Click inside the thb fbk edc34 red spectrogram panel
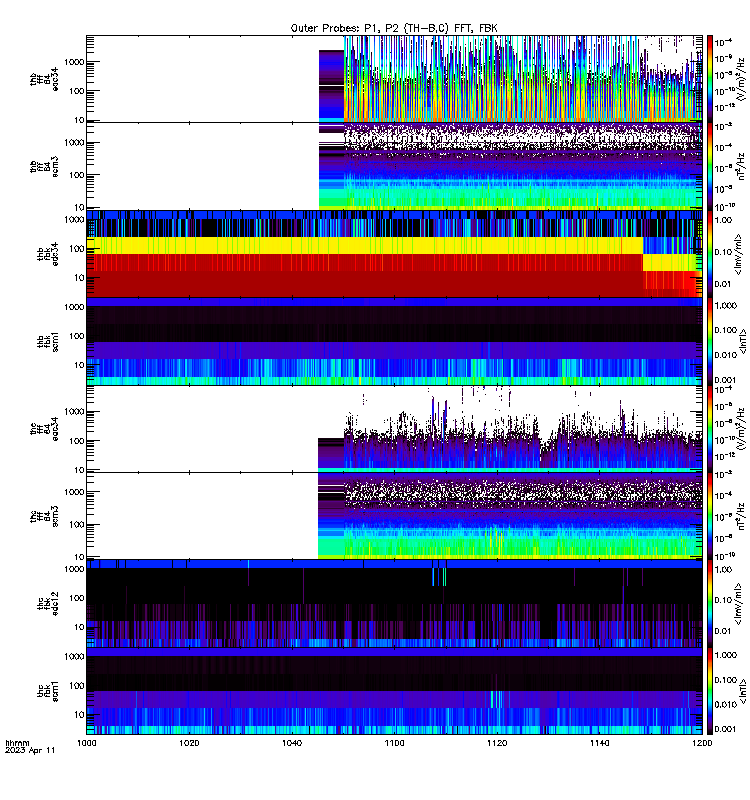The image size is (750, 800). (394, 254)
